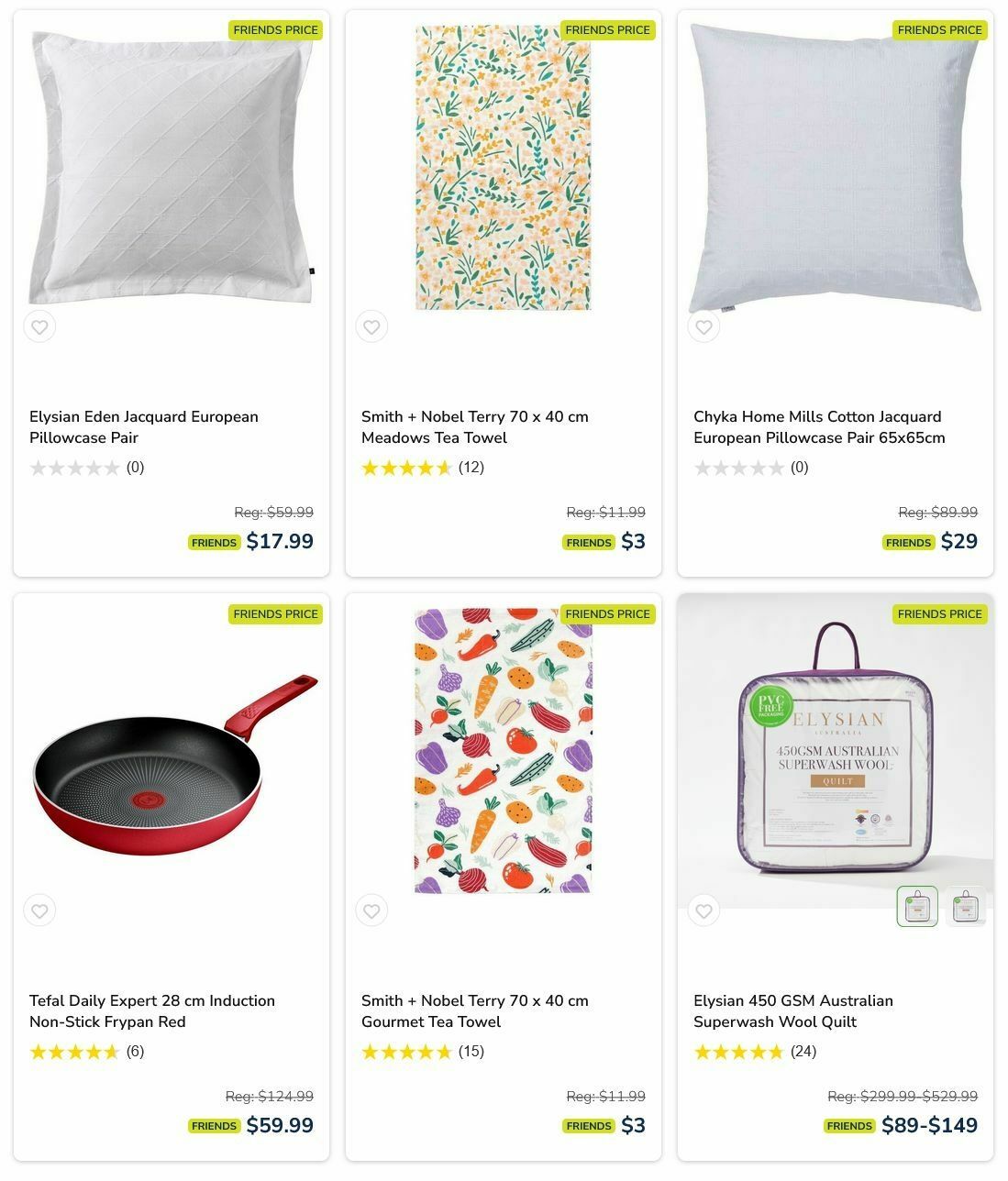Select second Elysian quilt variant thumbnail
Screen dimensions: 1008x1181
[965, 907]
